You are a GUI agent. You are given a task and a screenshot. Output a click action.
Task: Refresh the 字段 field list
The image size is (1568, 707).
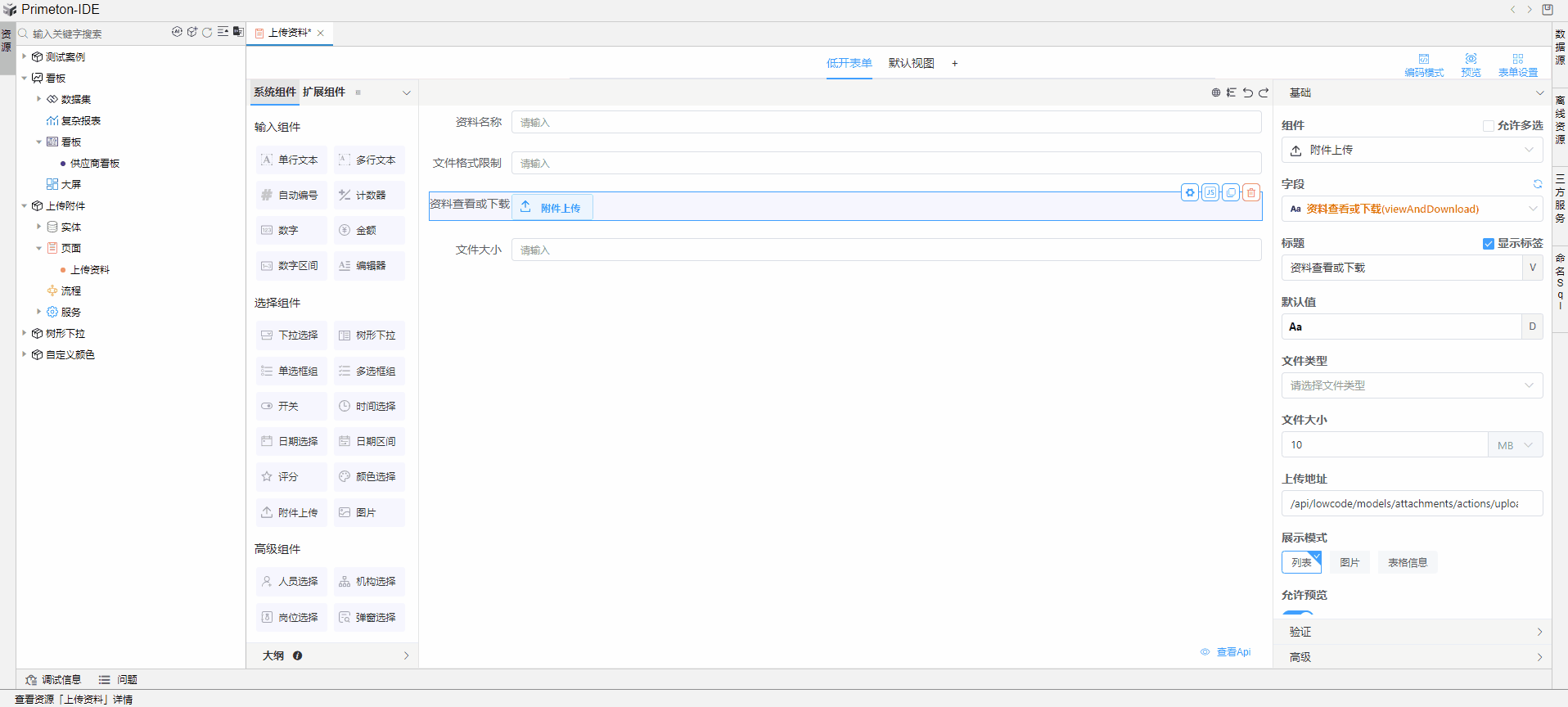click(x=1537, y=184)
